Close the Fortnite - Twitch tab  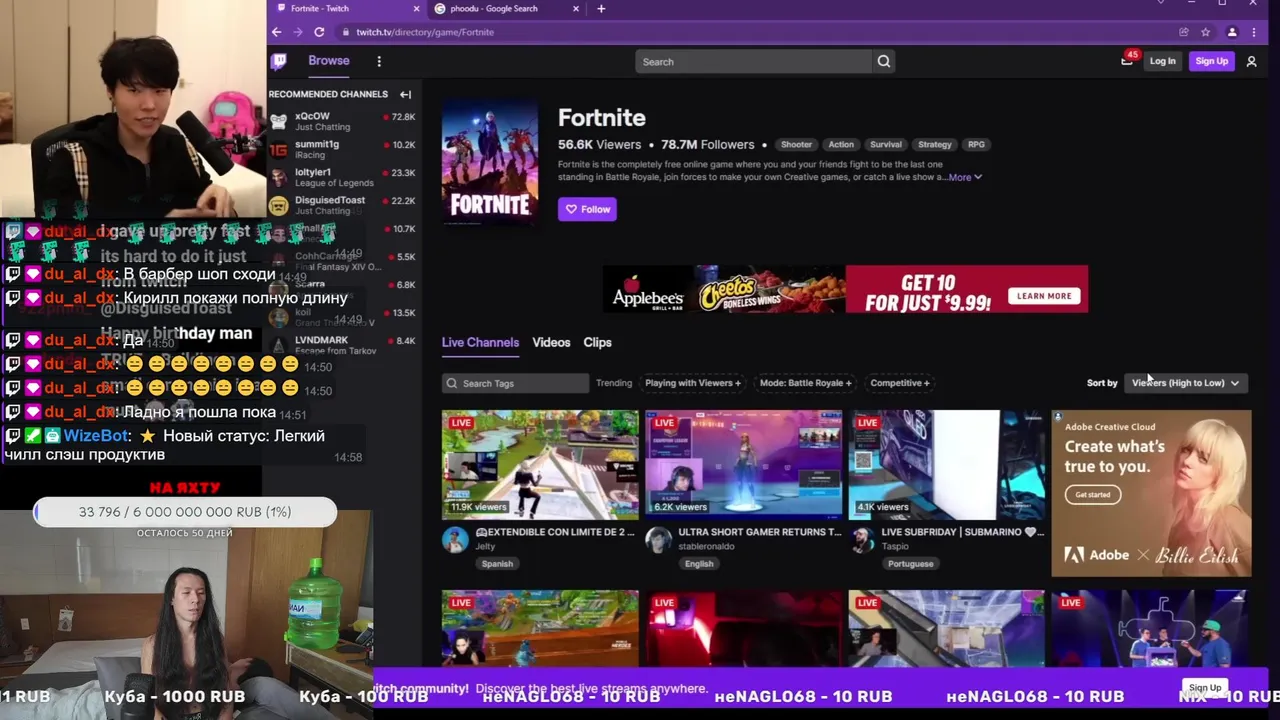[x=416, y=9]
